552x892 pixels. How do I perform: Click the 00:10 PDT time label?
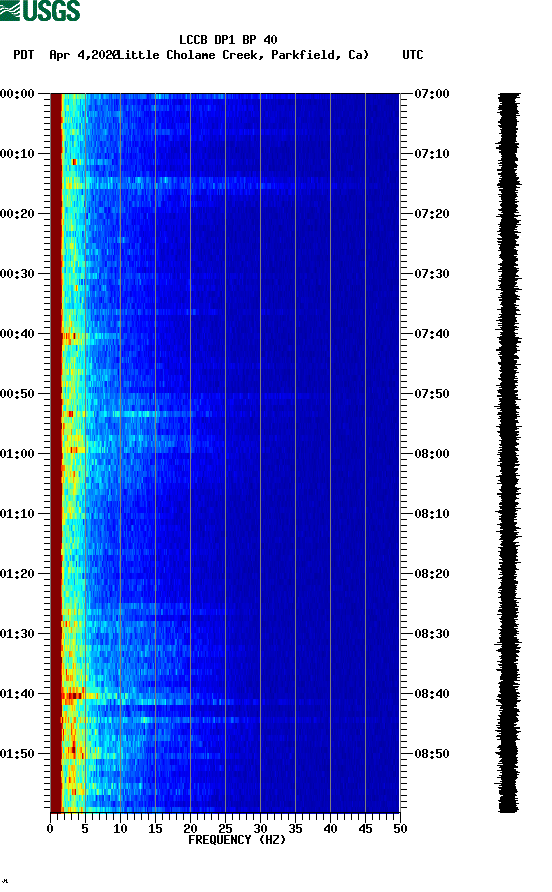[17, 154]
